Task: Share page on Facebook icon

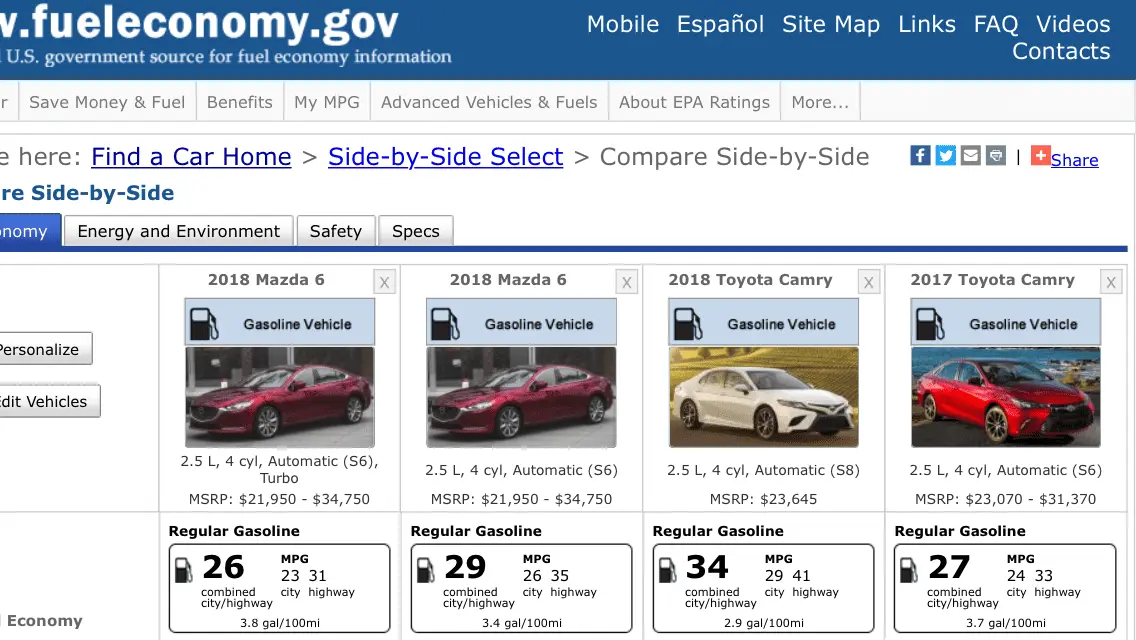Action: click(x=920, y=156)
